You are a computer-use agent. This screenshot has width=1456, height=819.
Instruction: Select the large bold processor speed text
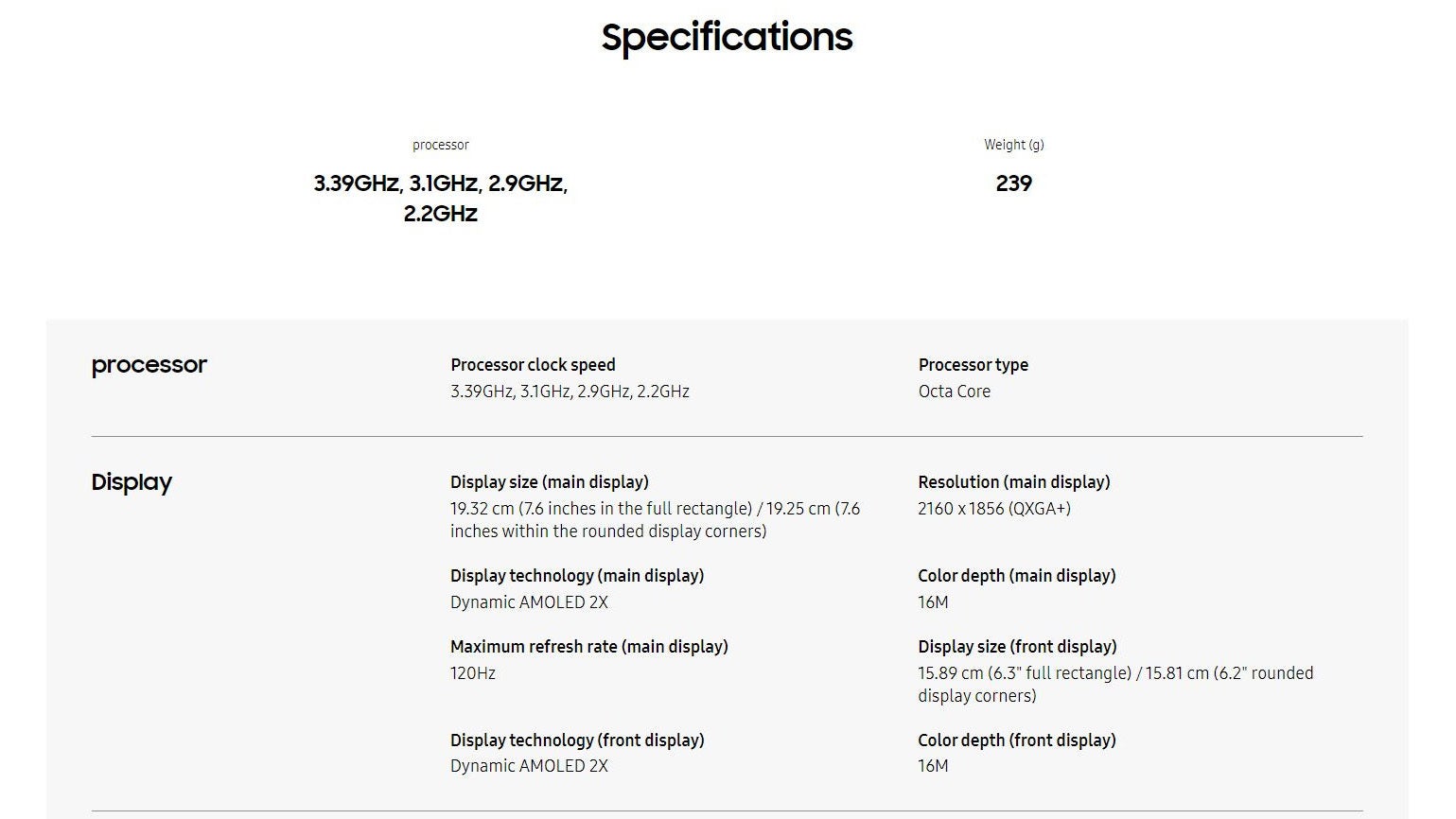click(x=440, y=198)
